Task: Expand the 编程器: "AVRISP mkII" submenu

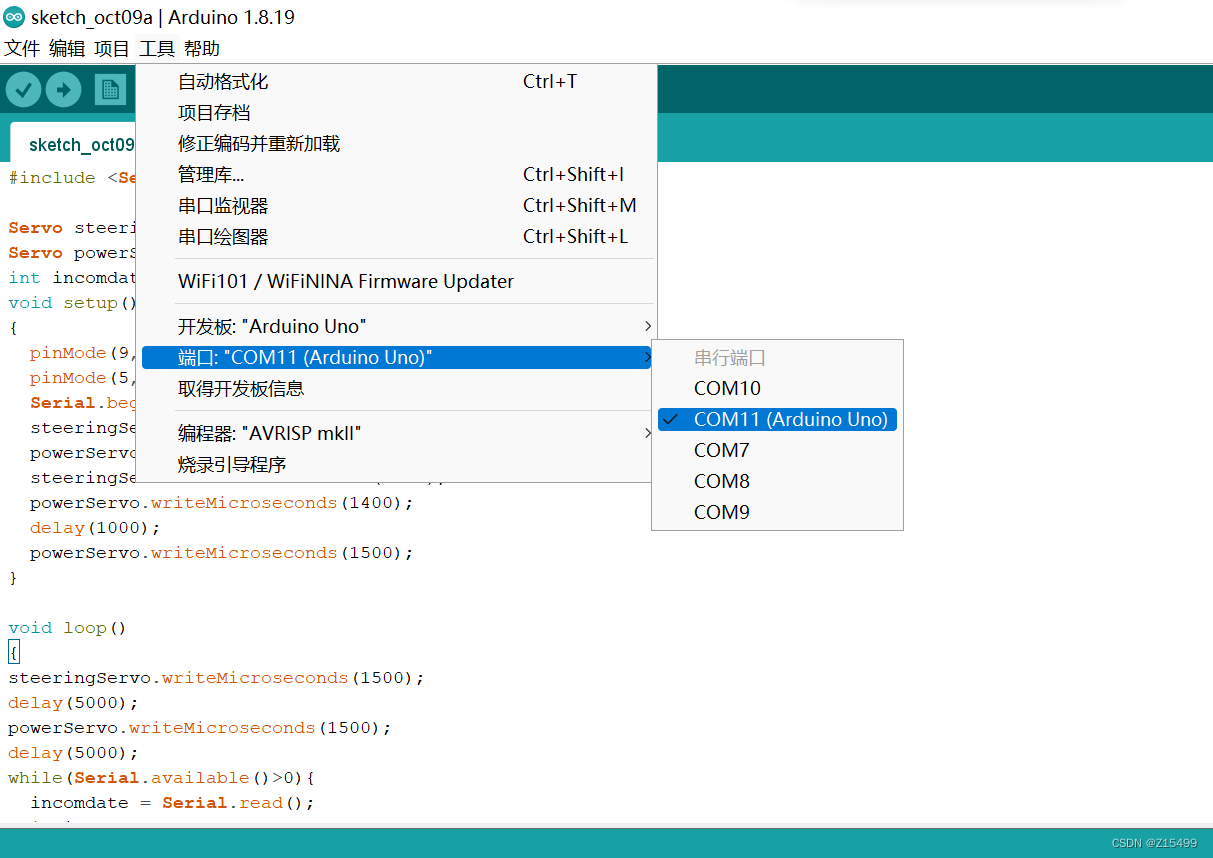Action: 396,434
